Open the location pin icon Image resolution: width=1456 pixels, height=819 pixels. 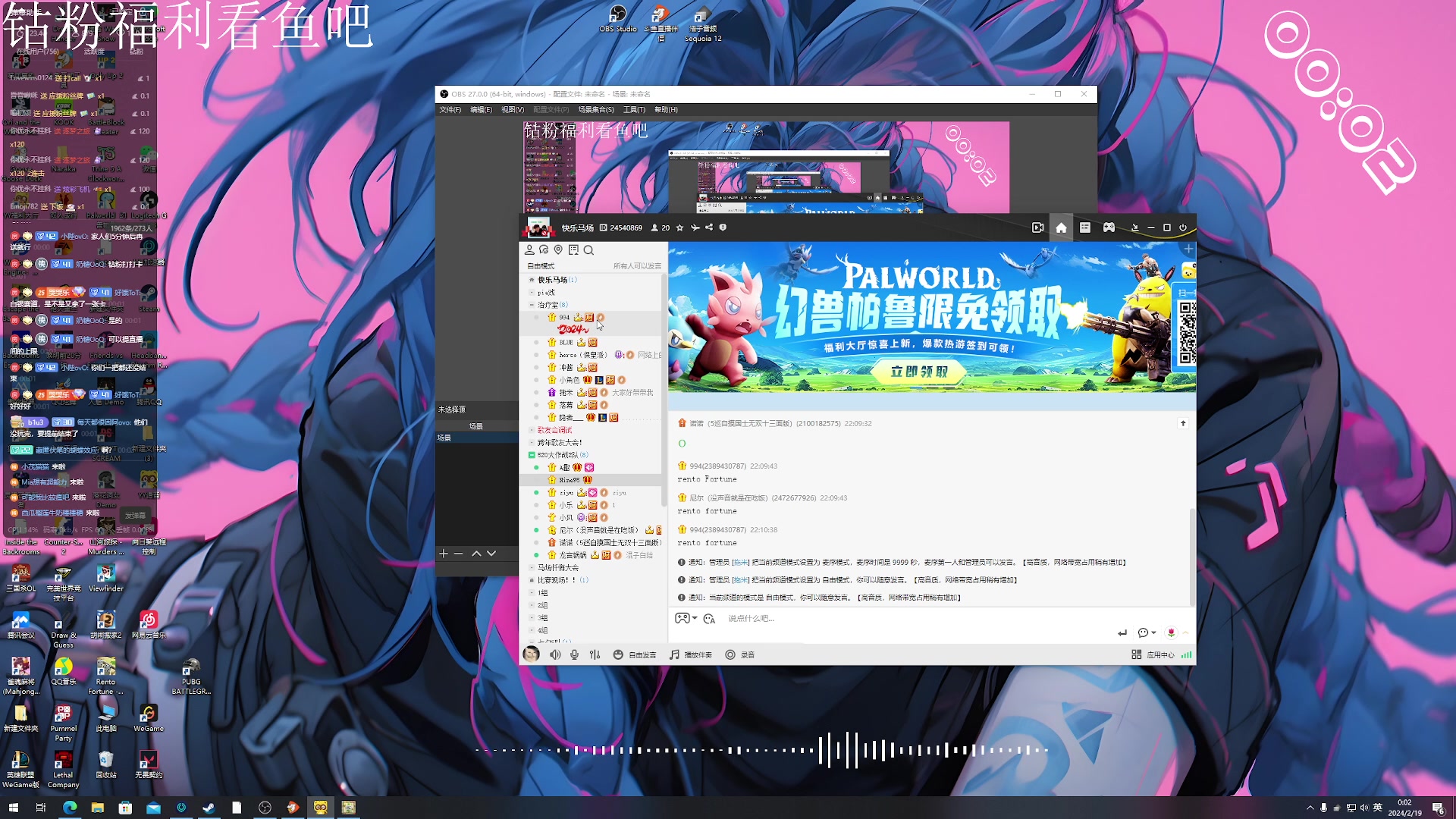[558, 250]
